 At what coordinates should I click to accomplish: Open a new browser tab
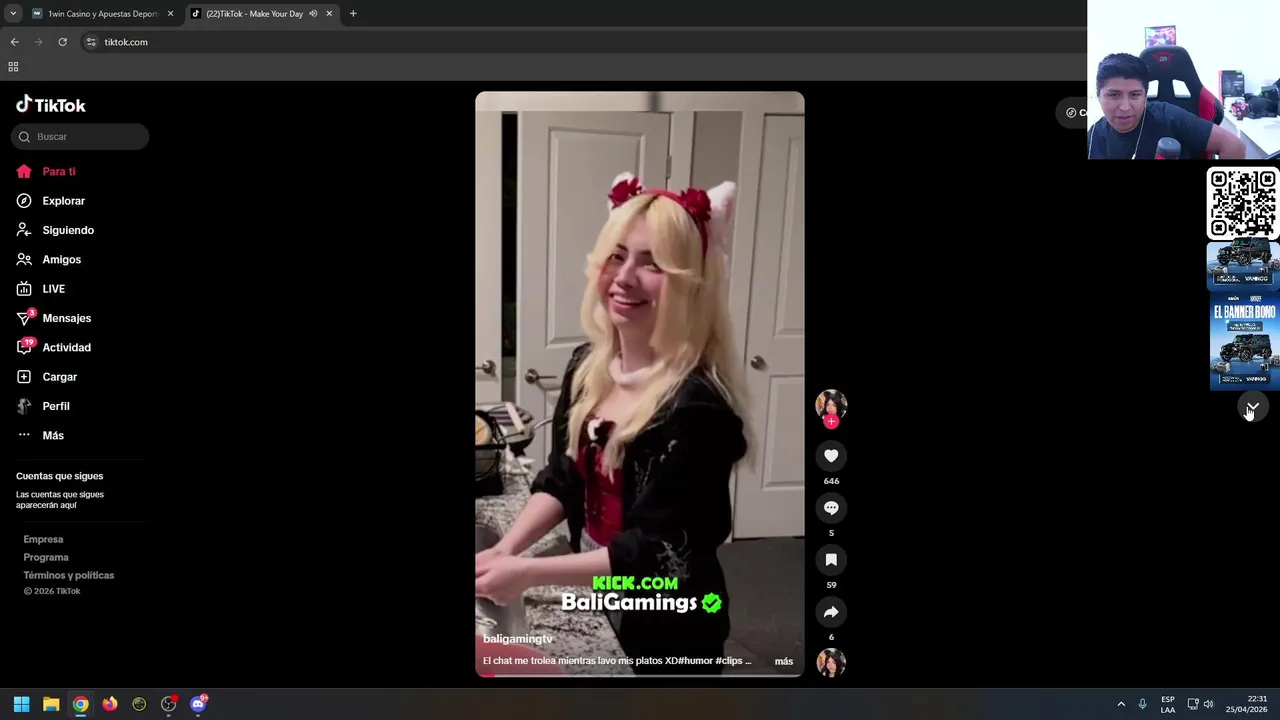point(353,14)
